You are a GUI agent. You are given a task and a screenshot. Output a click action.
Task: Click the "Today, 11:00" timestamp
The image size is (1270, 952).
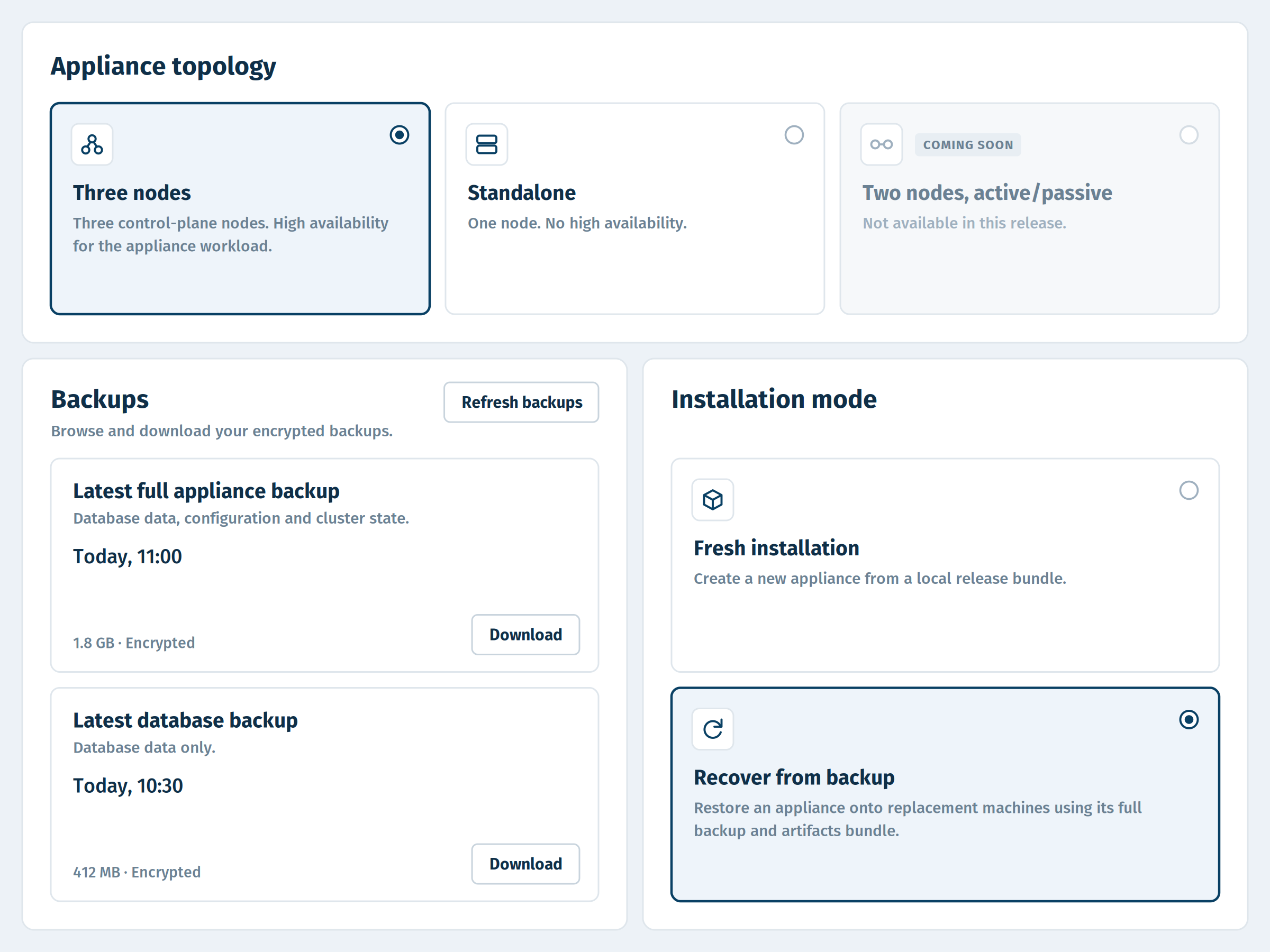[x=128, y=556]
